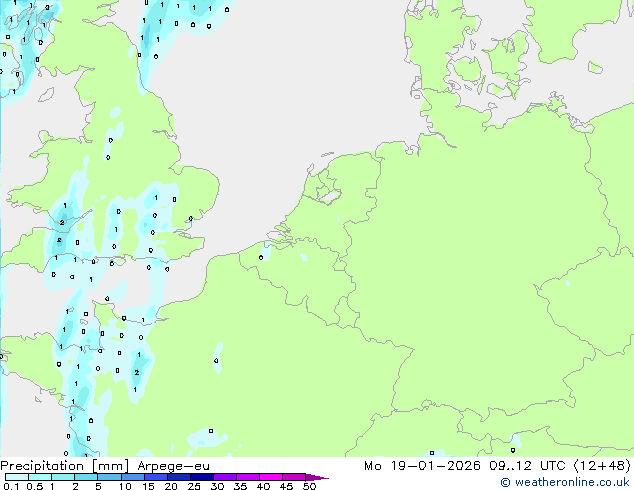Screen dimensions: 634x490
Task: Click the 10 to 15 mm legend swatch
Action: click(x=132, y=477)
